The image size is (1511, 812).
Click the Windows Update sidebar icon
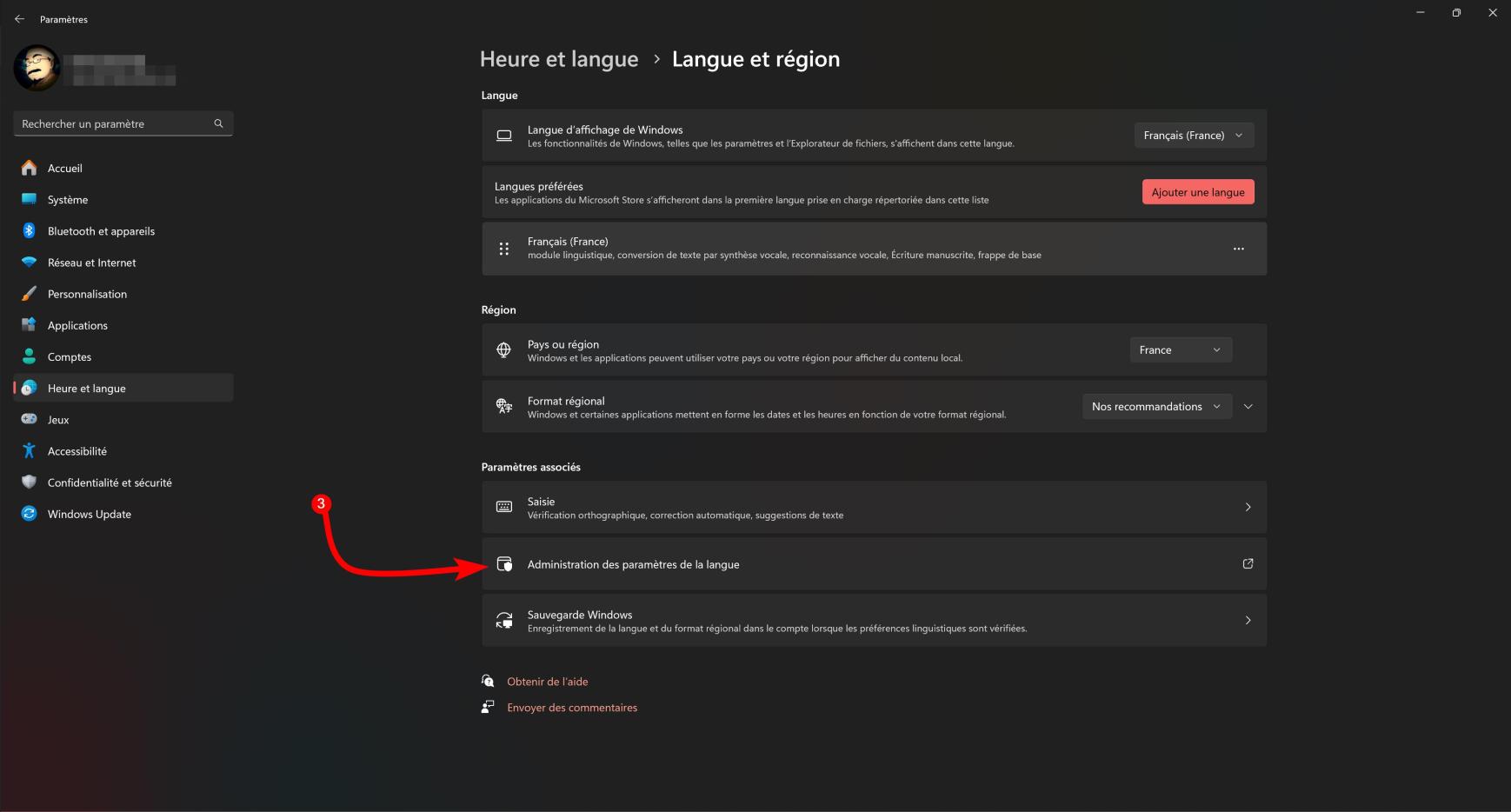click(29, 514)
